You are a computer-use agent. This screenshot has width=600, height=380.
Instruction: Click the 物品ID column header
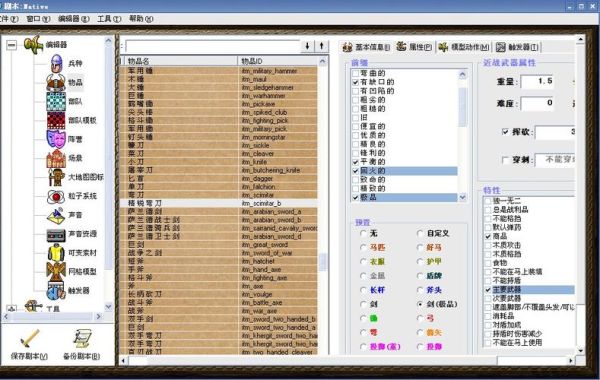tap(278, 61)
